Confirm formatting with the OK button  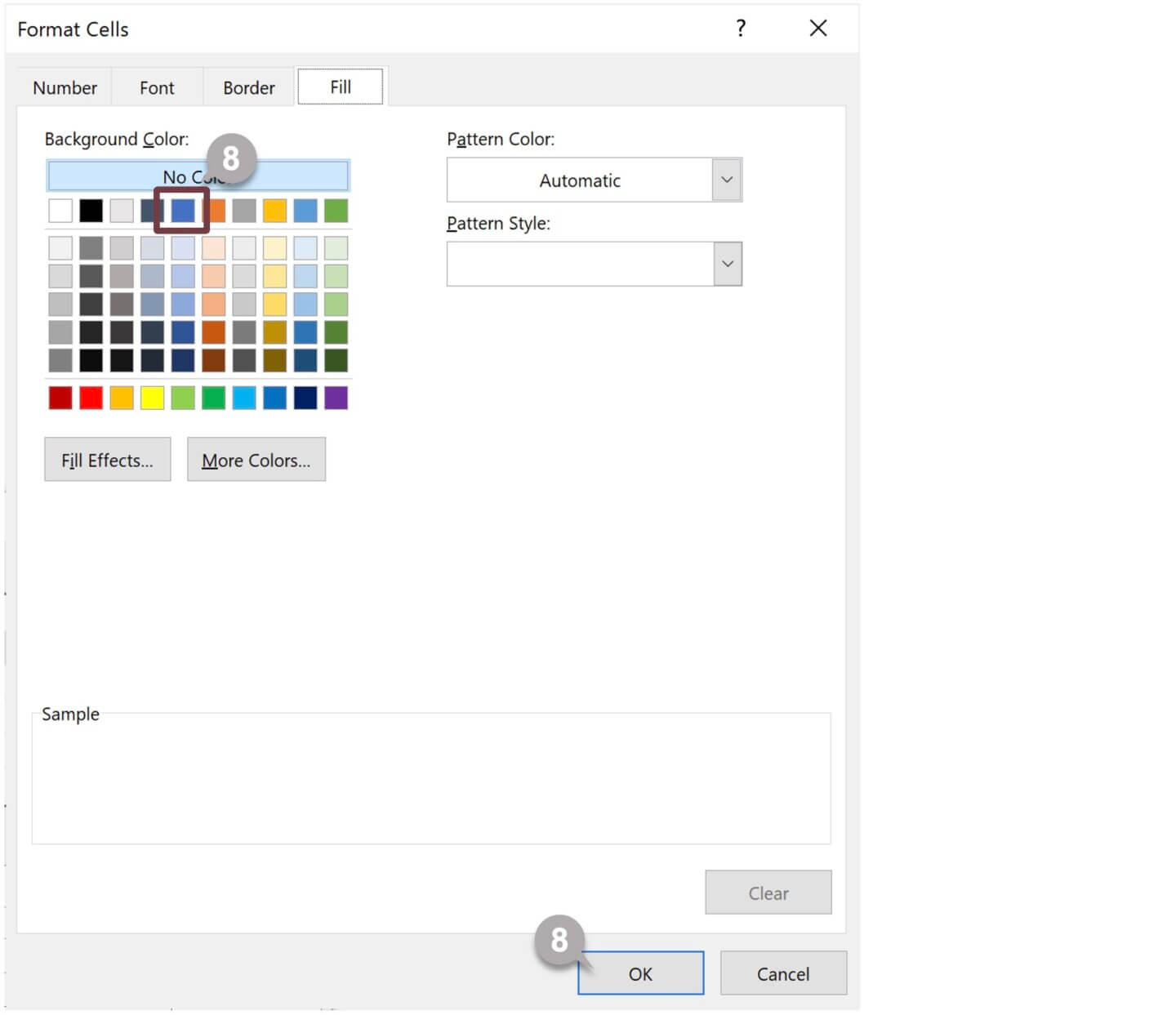click(640, 973)
